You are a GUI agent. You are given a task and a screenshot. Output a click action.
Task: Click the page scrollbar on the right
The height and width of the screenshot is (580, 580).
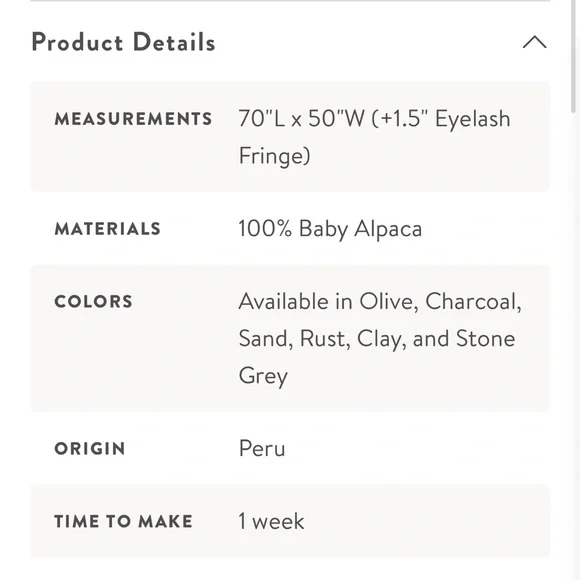click(574, 55)
